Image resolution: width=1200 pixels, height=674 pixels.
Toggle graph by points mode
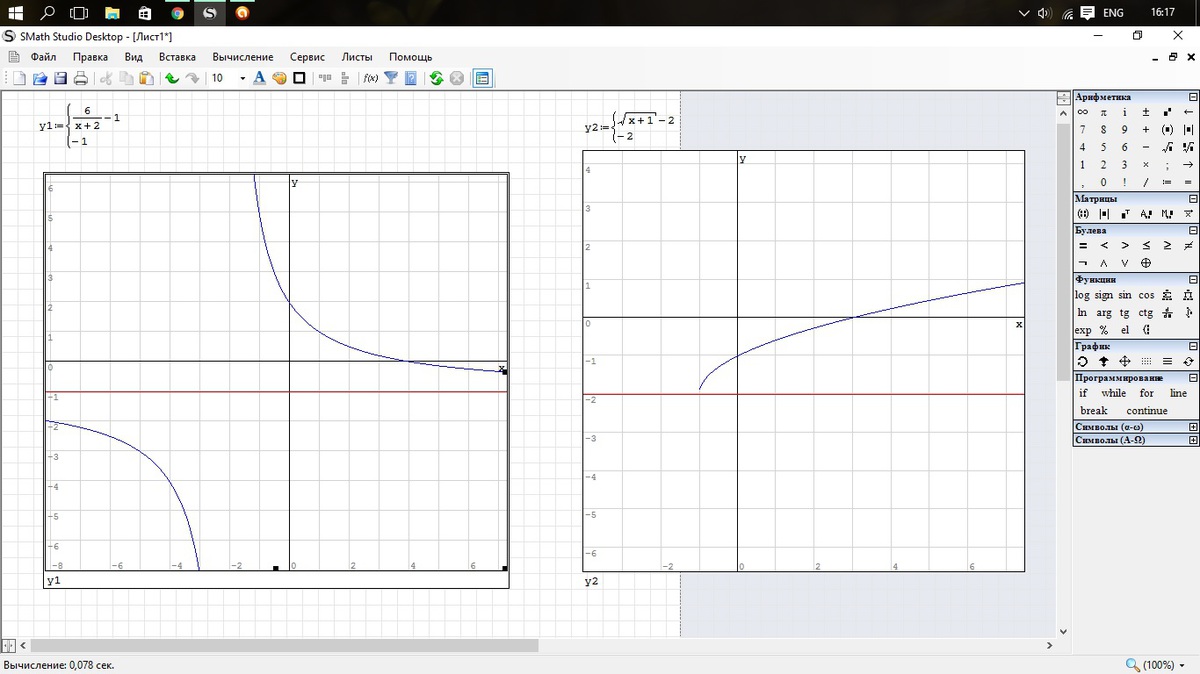click(x=1146, y=361)
